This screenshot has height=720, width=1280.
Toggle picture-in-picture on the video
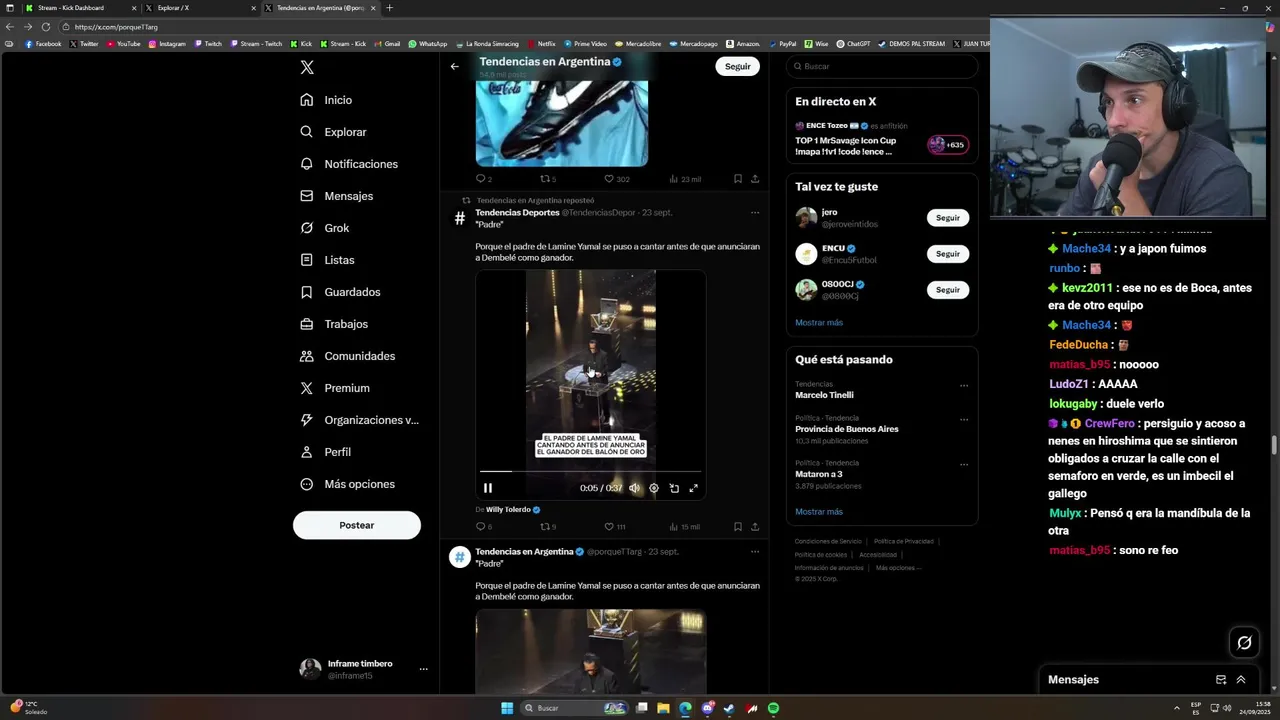[674, 488]
